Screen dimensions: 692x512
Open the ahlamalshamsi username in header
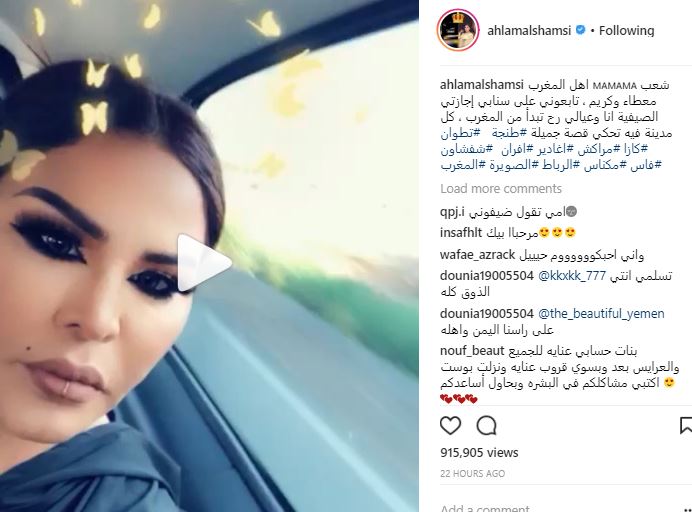(529, 30)
